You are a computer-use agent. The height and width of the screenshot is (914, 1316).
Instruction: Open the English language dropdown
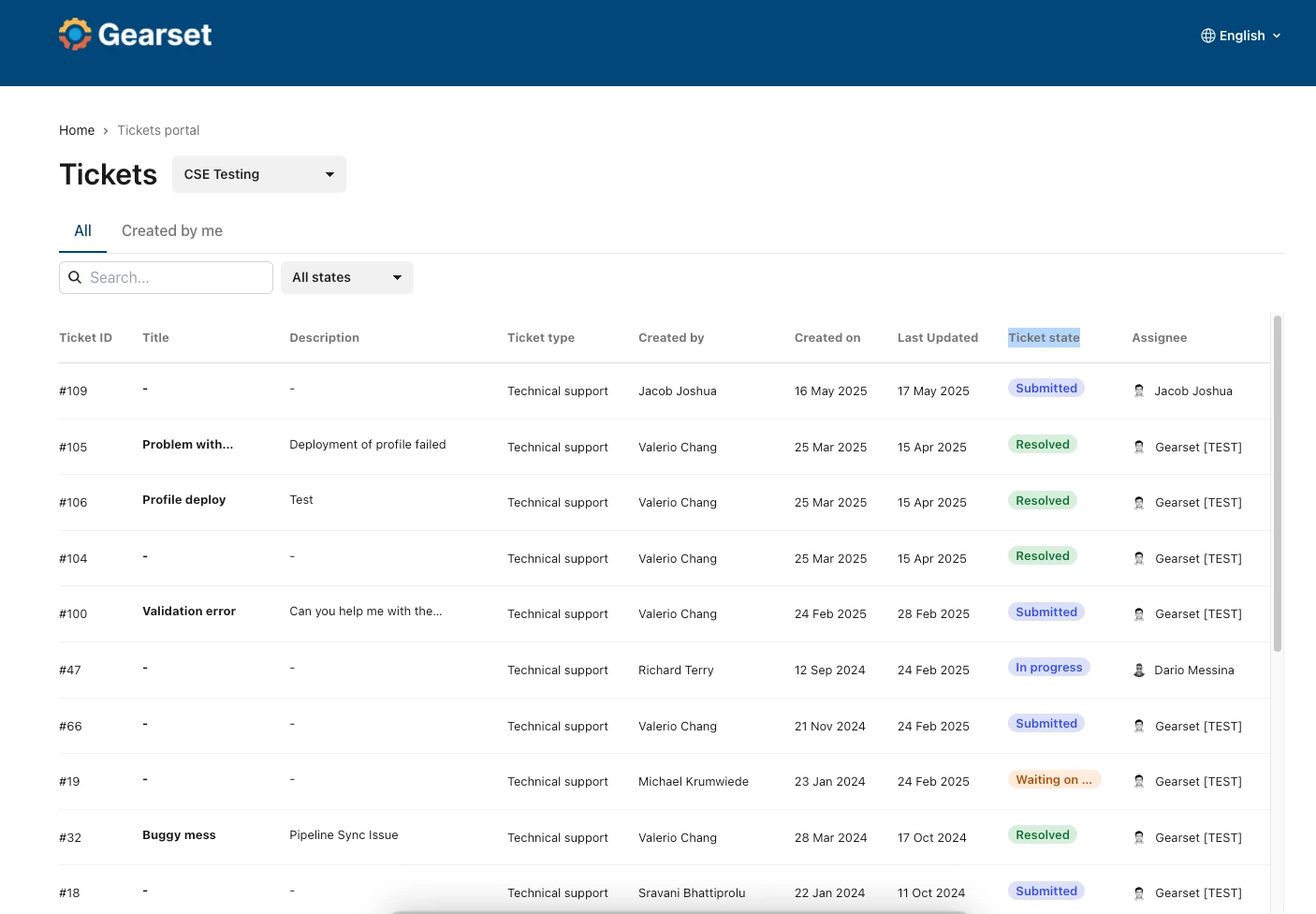coord(1241,36)
